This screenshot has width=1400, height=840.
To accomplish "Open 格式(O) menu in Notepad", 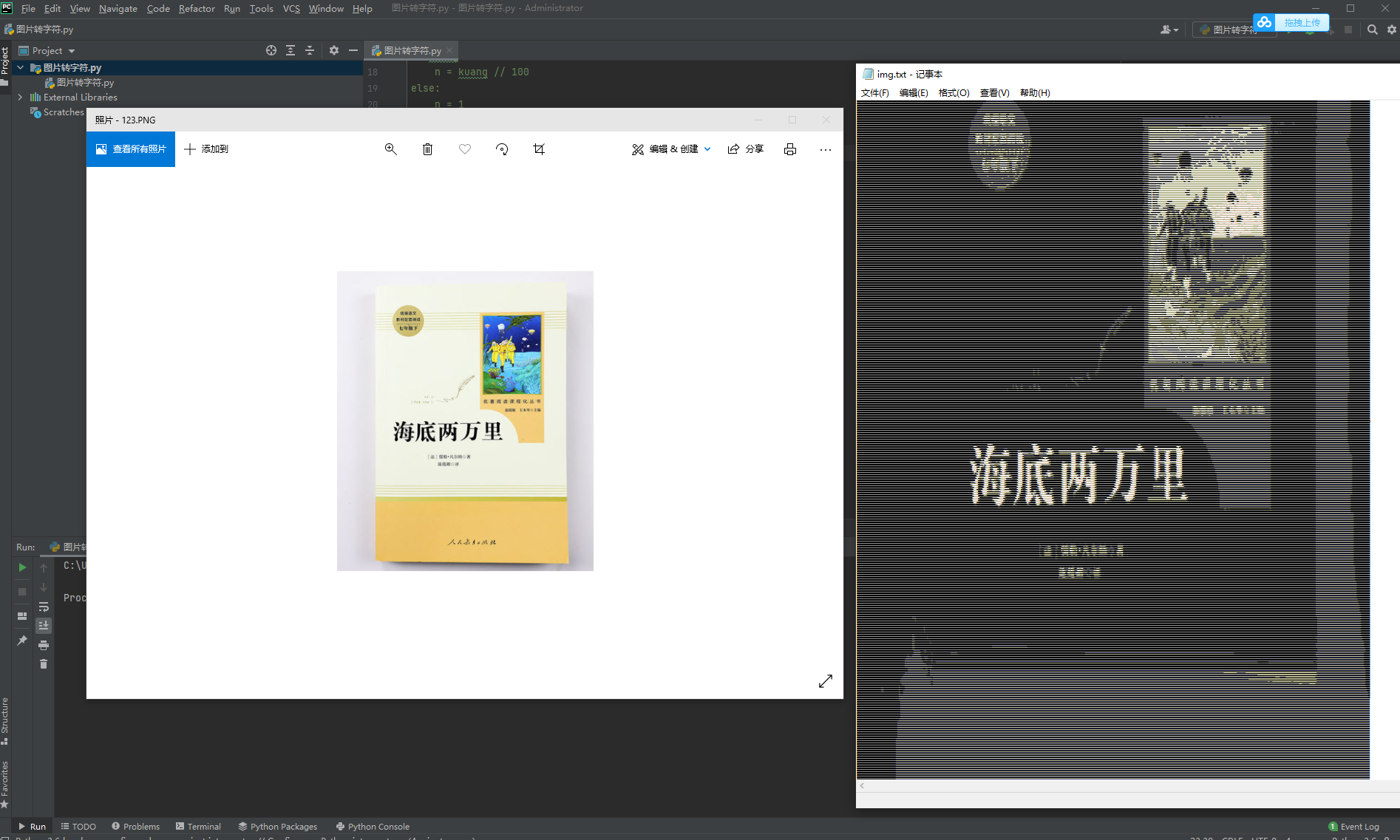I will (954, 92).
